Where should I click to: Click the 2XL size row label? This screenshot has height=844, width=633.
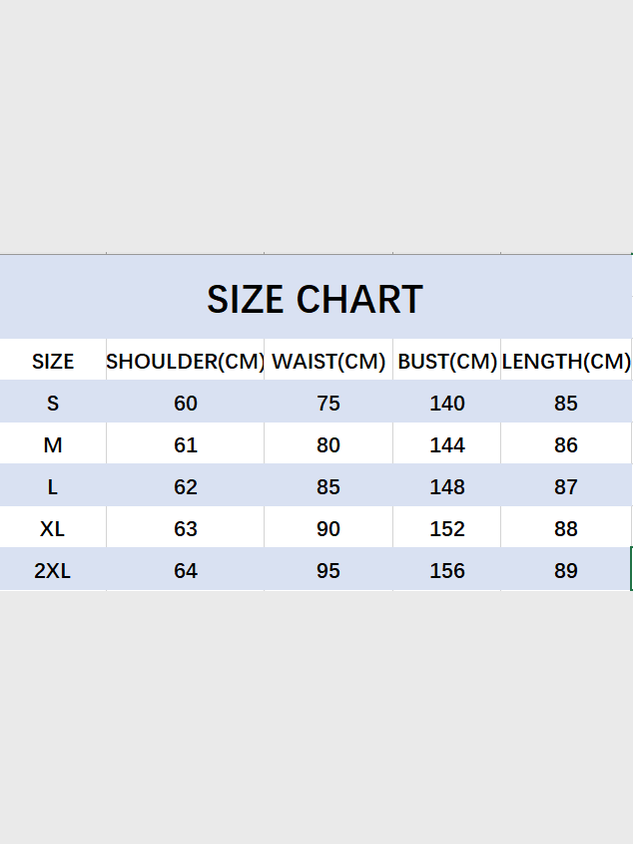pos(53,571)
